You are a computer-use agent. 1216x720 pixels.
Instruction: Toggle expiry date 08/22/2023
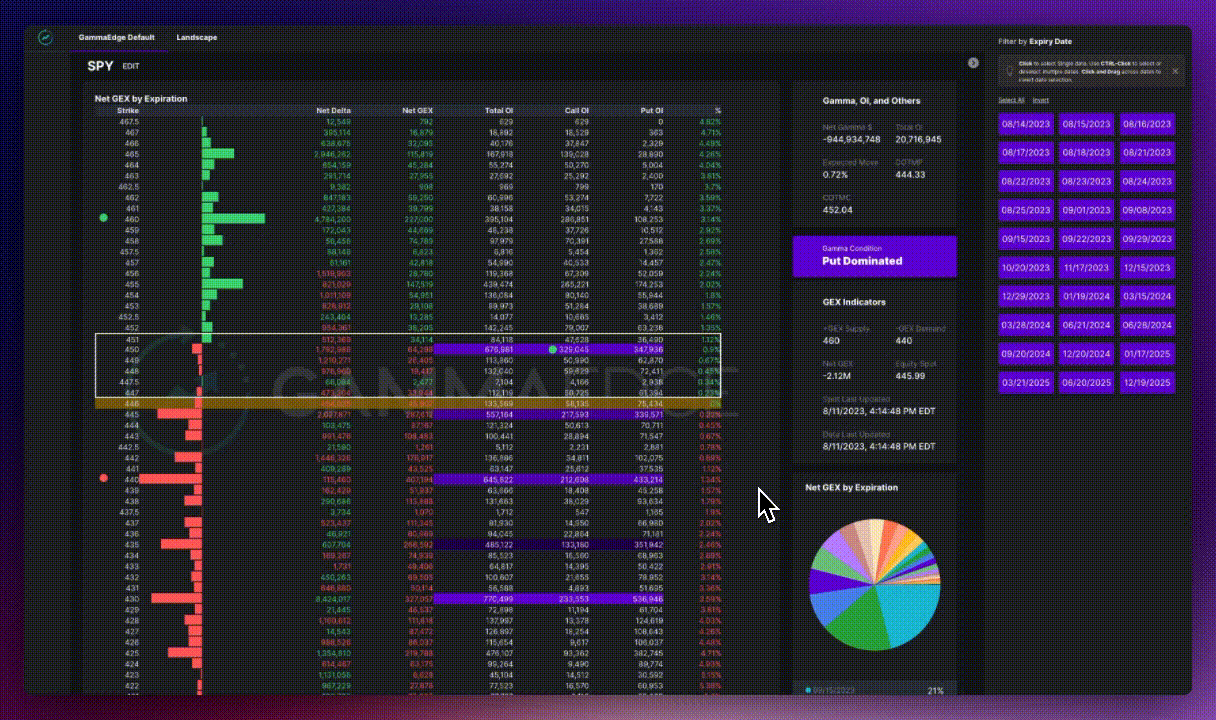click(x=1025, y=182)
